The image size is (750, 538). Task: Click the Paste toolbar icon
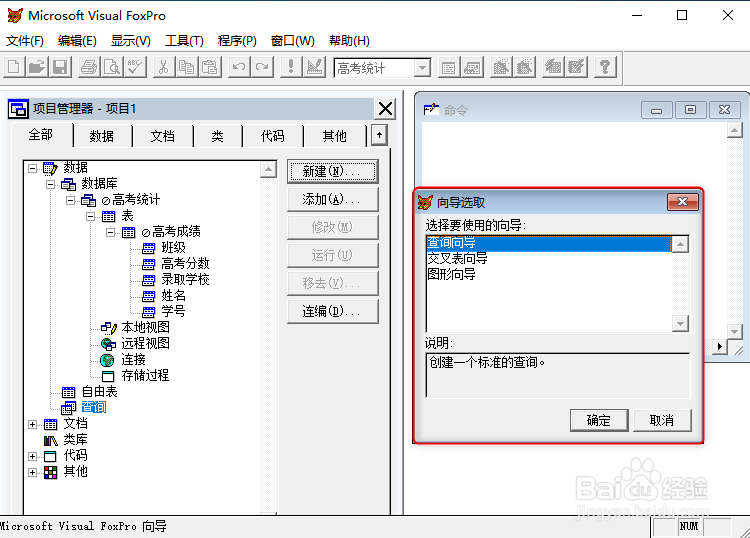(210, 67)
